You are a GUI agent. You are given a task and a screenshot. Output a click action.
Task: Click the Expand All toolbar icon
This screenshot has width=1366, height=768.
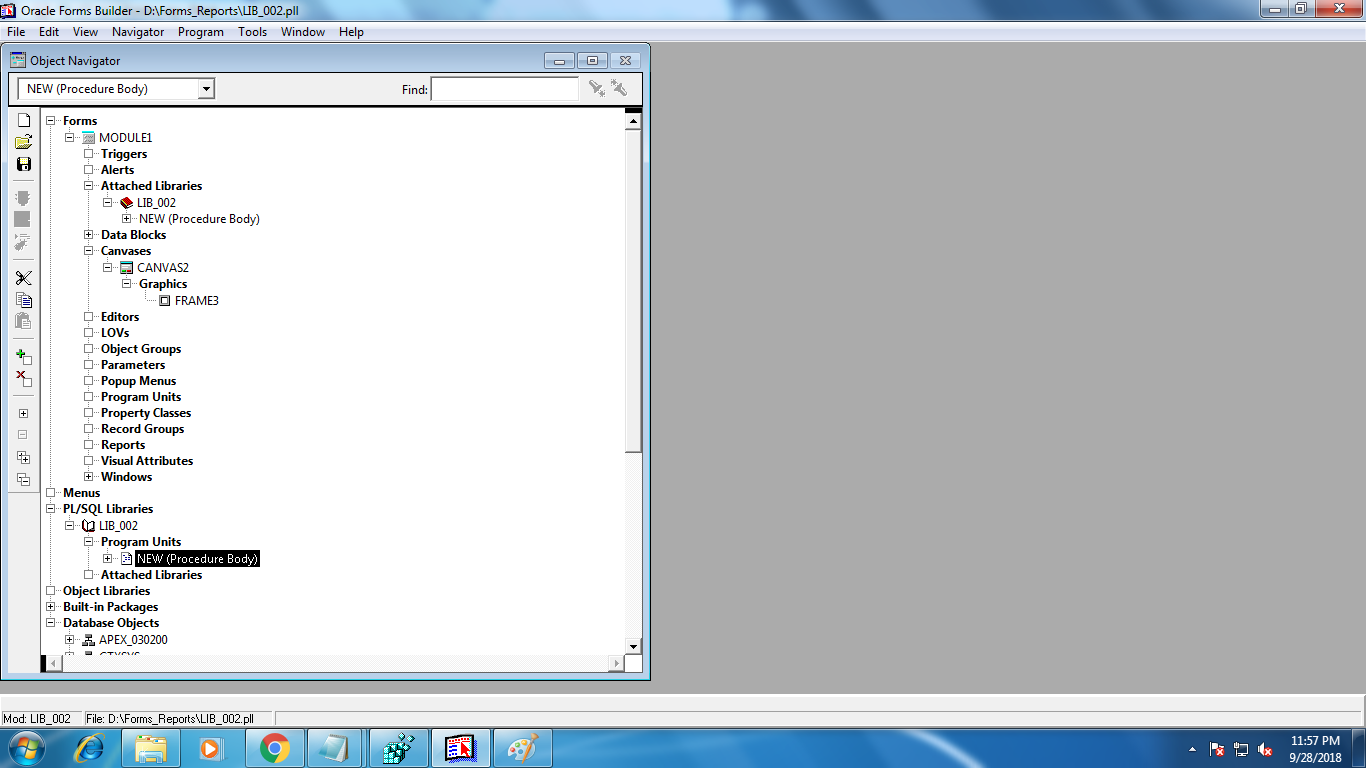tap(24, 457)
